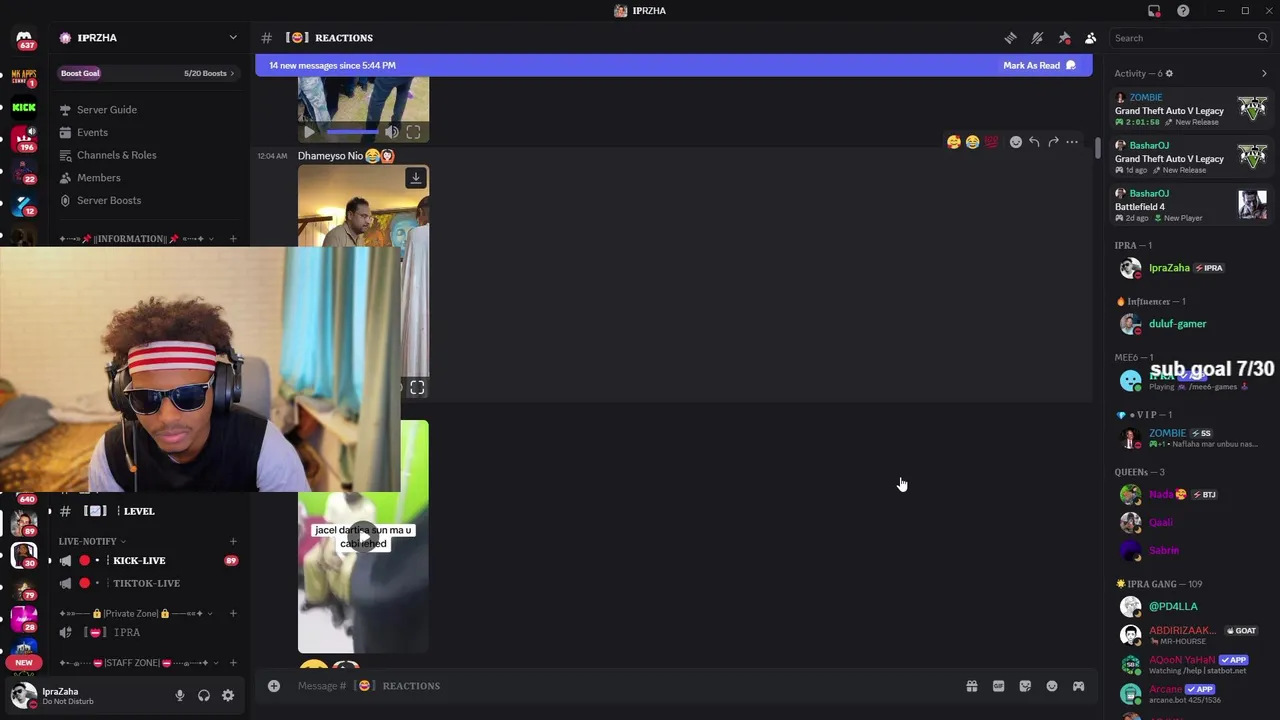1280x720 pixels.
Task: Open emoji picker in message bar
Action: pos(1051,686)
